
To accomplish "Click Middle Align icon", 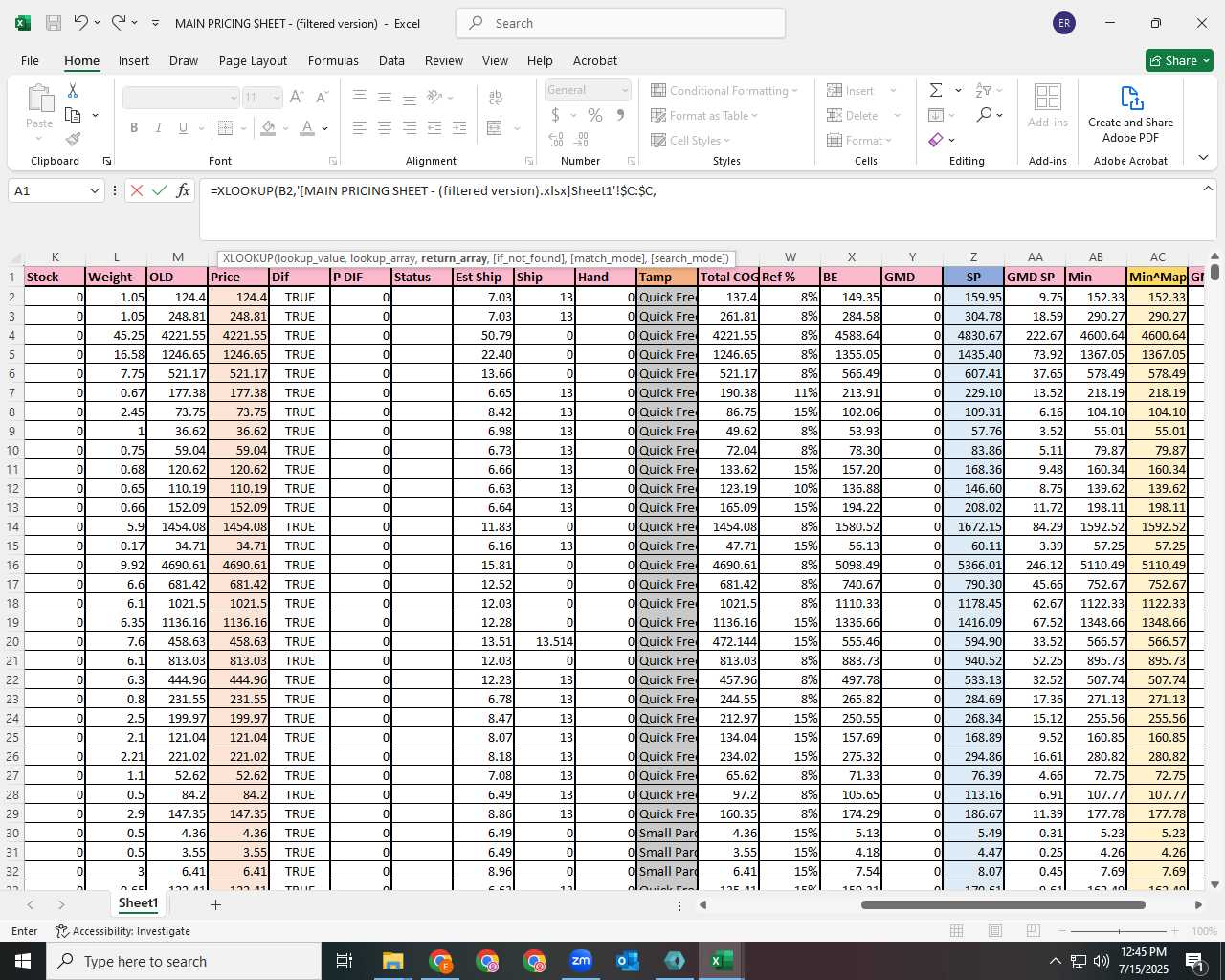I will tap(385, 97).
